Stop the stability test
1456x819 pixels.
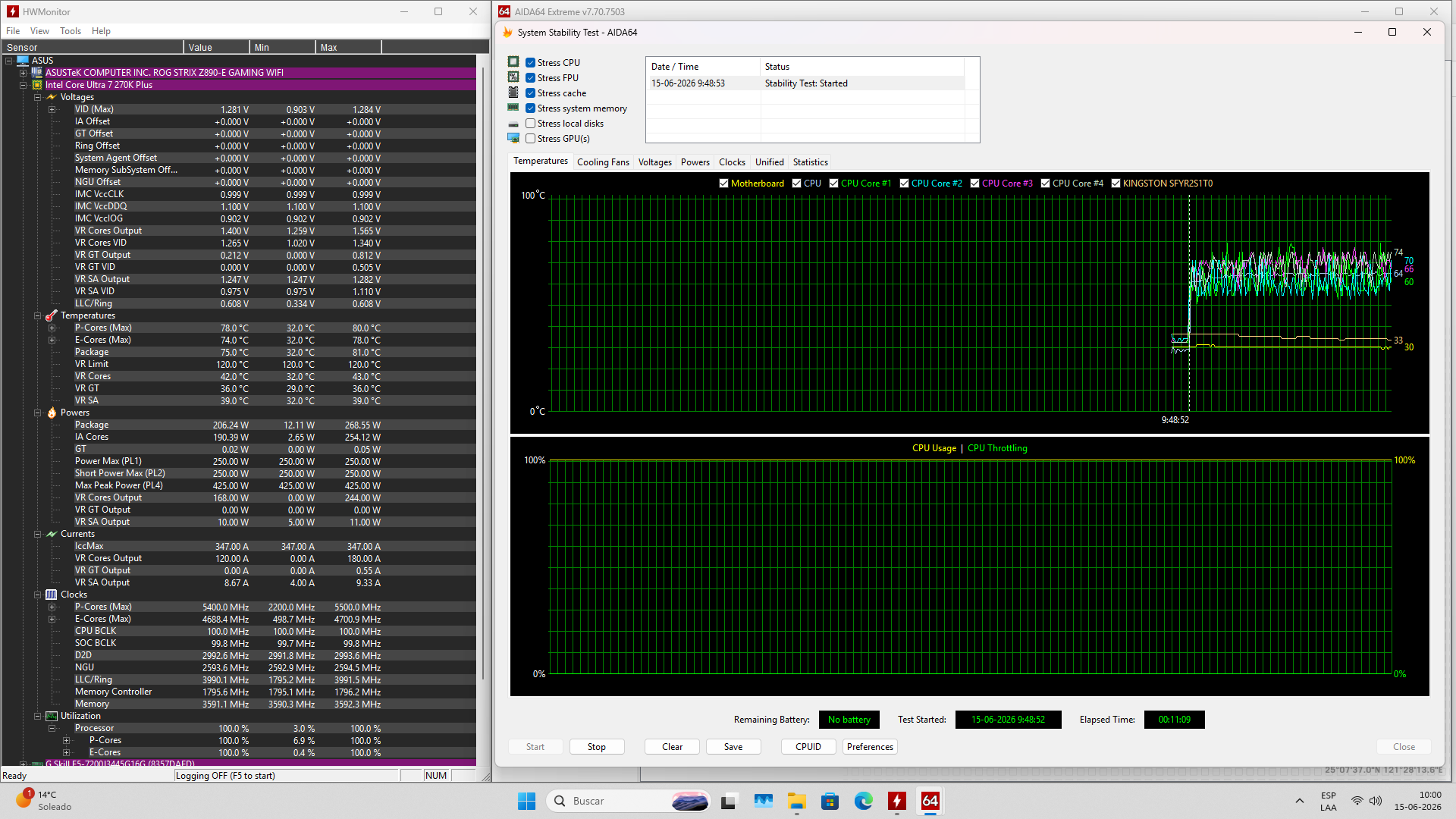pos(597,747)
